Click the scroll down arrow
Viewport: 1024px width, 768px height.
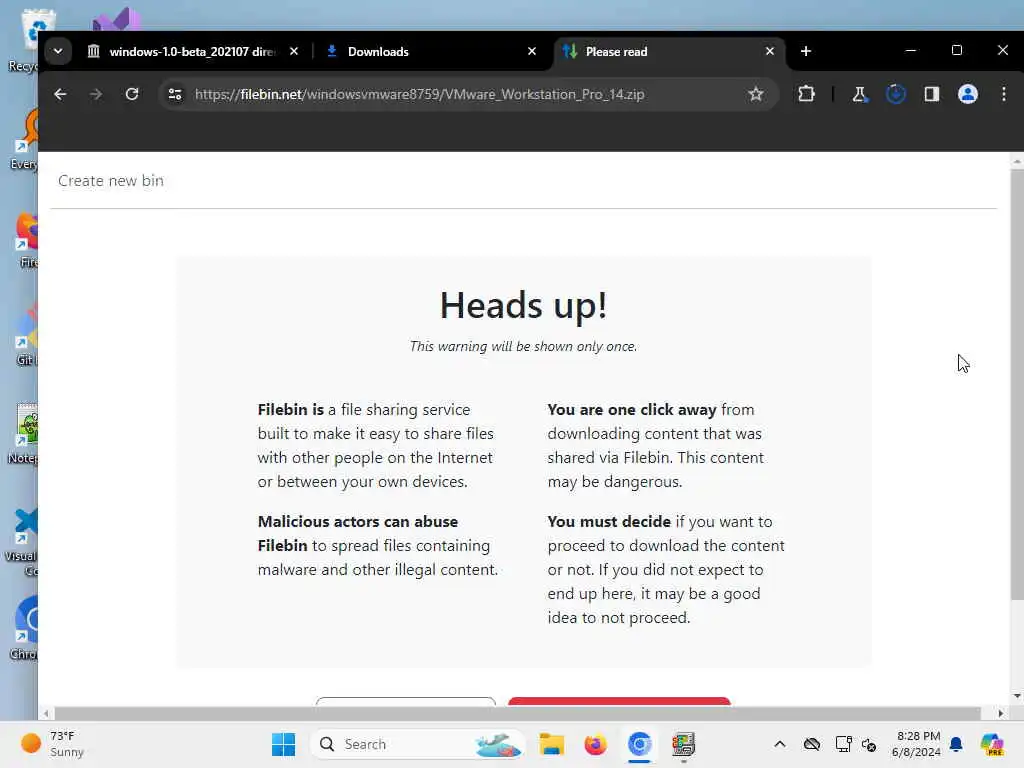[x=1017, y=696]
